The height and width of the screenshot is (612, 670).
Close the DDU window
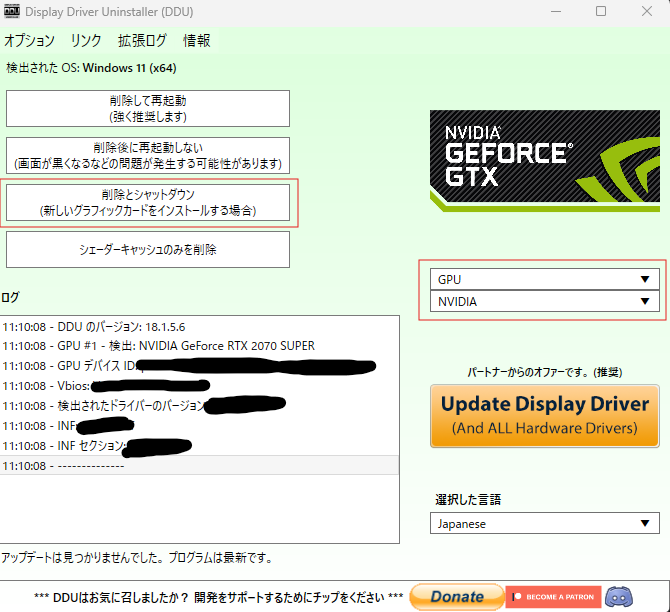click(x=647, y=12)
